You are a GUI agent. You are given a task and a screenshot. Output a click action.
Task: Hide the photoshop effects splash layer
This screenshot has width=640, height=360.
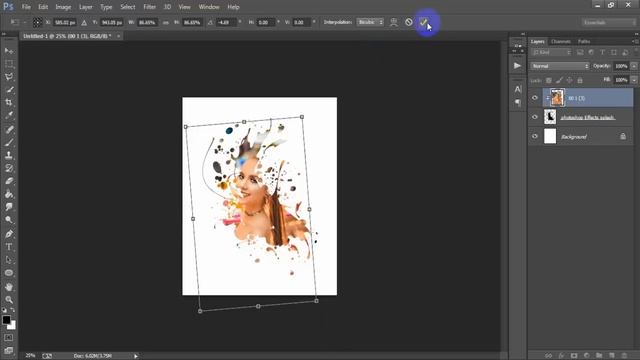[x=535, y=117]
